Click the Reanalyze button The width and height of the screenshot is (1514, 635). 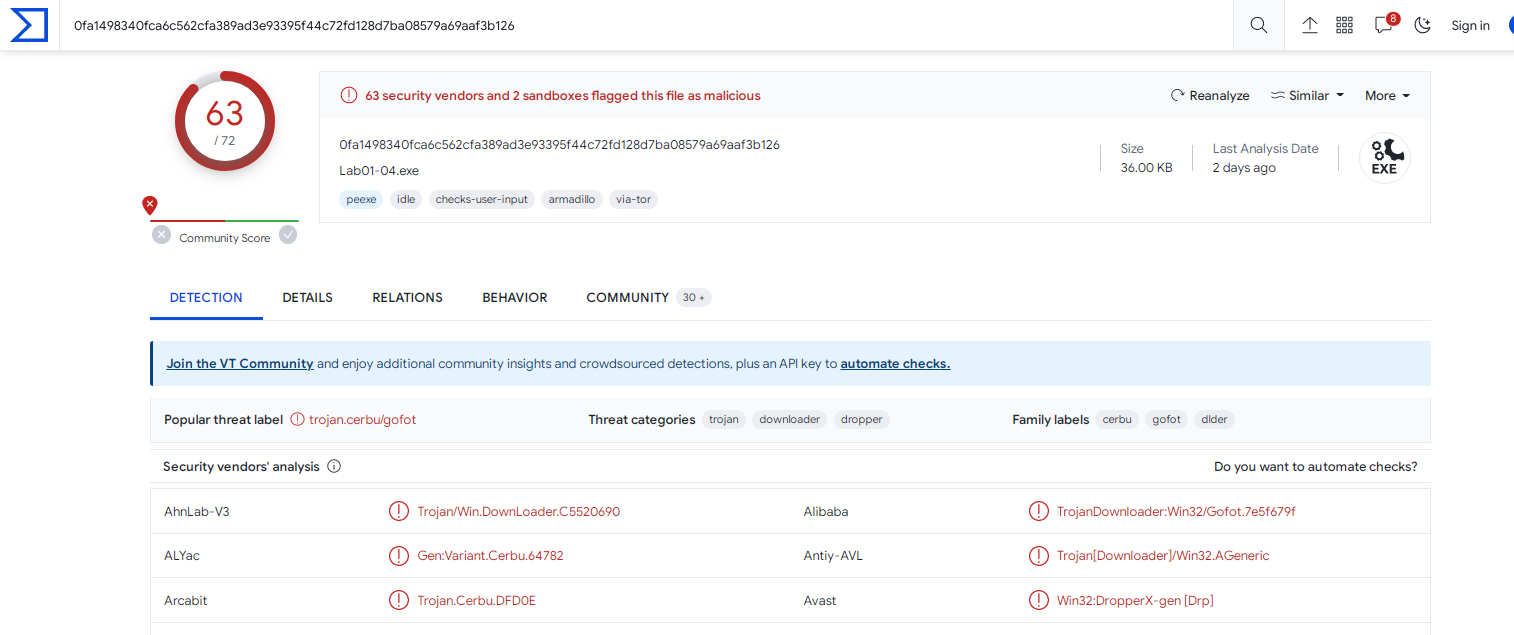1210,96
